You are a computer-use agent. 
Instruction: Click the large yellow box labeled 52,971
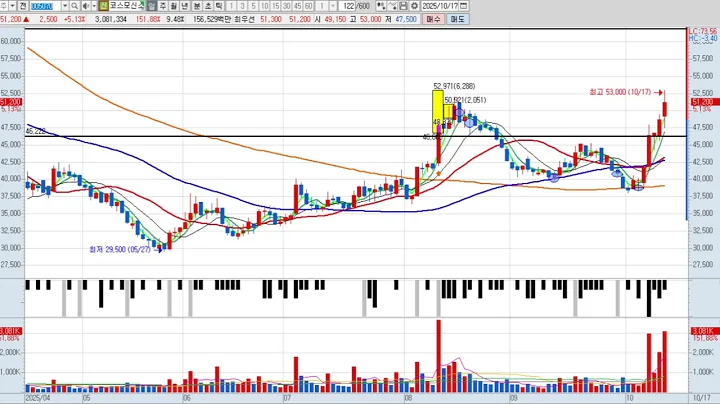pos(438,112)
